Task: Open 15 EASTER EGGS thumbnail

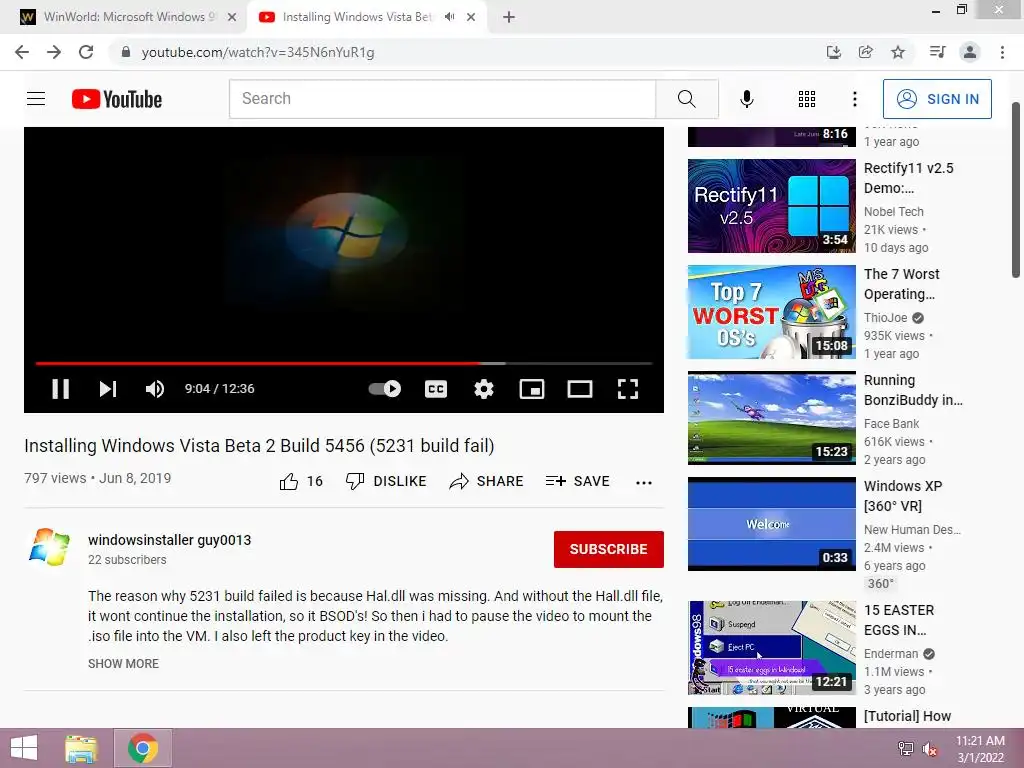Action: [x=771, y=648]
